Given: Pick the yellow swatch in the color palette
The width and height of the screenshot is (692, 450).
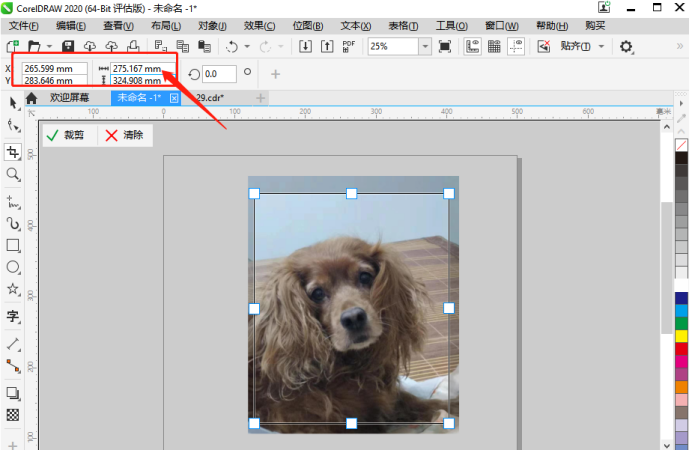Looking at the screenshot, I should tap(682, 337).
